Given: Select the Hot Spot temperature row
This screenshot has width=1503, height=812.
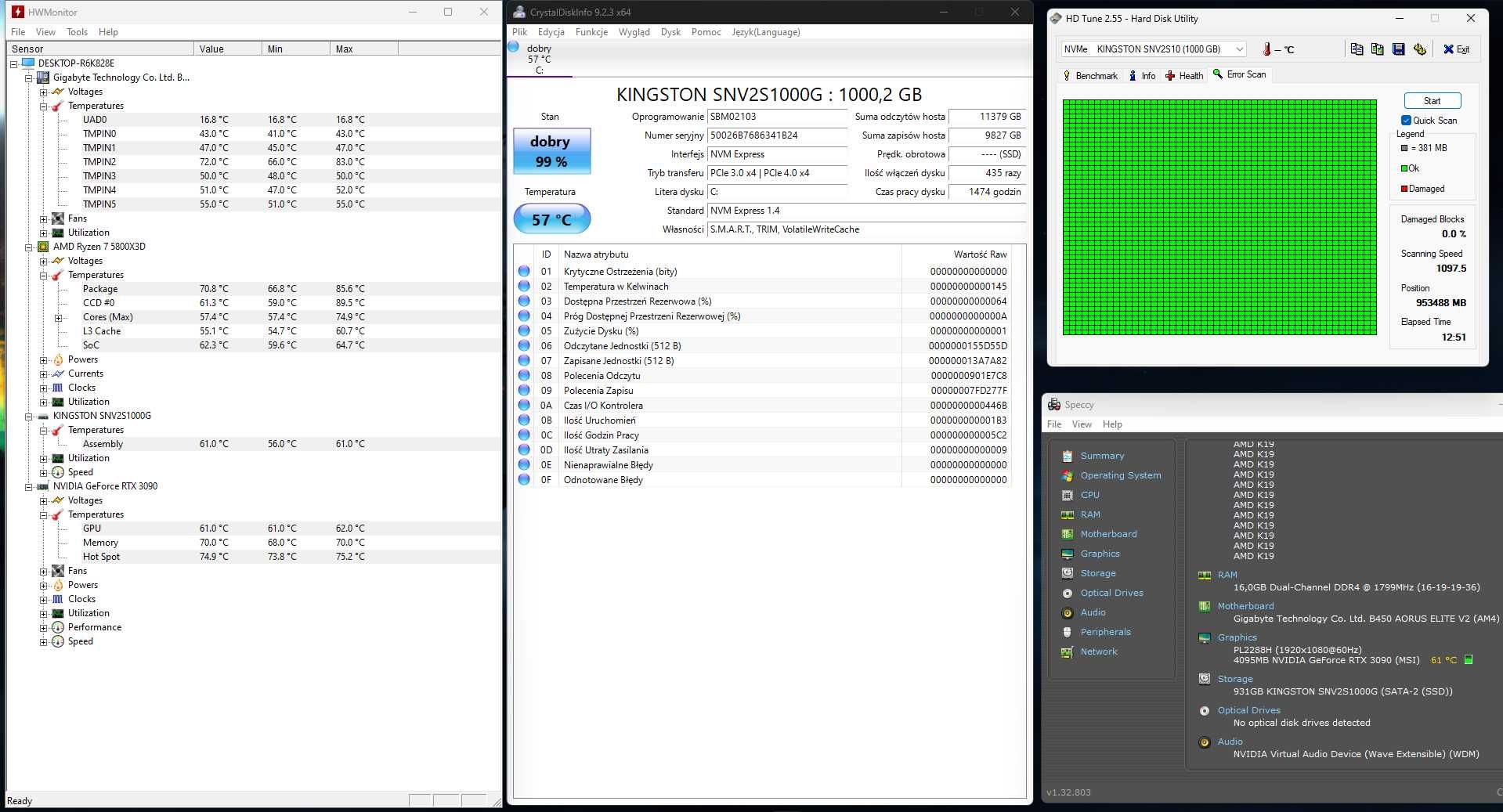Looking at the screenshot, I should [x=254, y=557].
